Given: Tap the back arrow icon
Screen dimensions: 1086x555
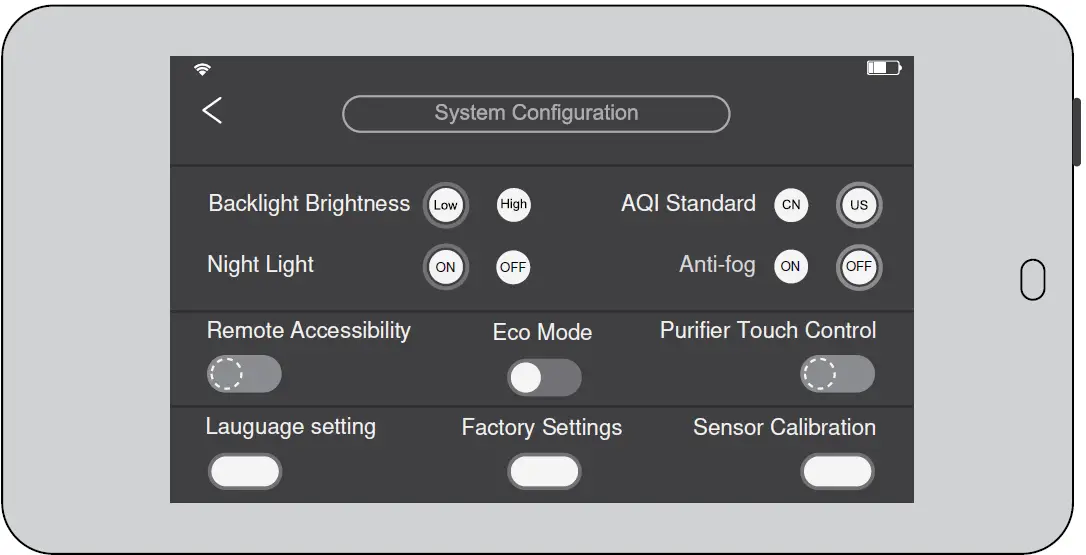Looking at the screenshot, I should point(212,110).
